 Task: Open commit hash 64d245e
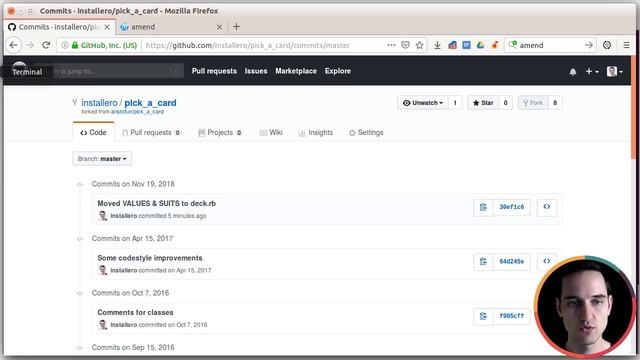tap(512, 261)
